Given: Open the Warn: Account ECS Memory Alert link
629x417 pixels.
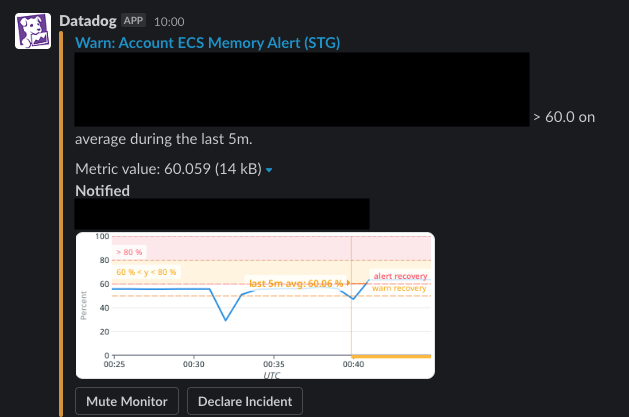Looking at the screenshot, I should click(207, 43).
